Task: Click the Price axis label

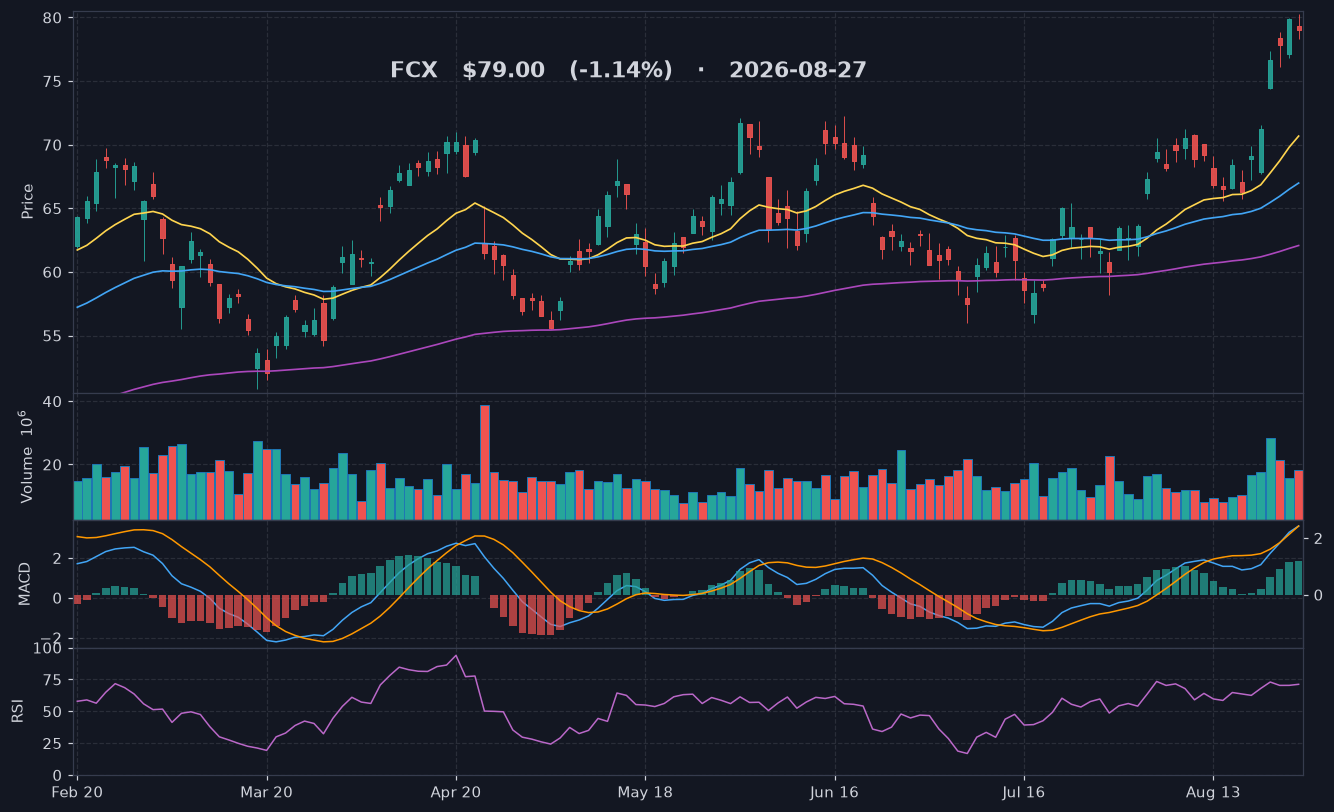Action: (x=28, y=201)
